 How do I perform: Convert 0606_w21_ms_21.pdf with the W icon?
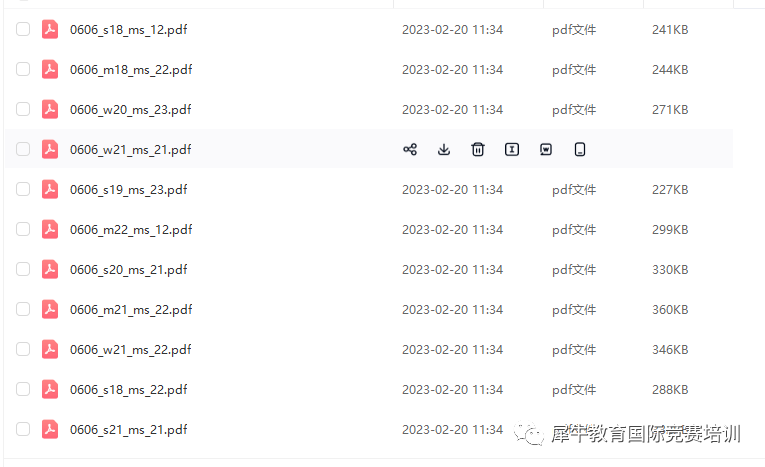pyautogui.click(x=546, y=149)
